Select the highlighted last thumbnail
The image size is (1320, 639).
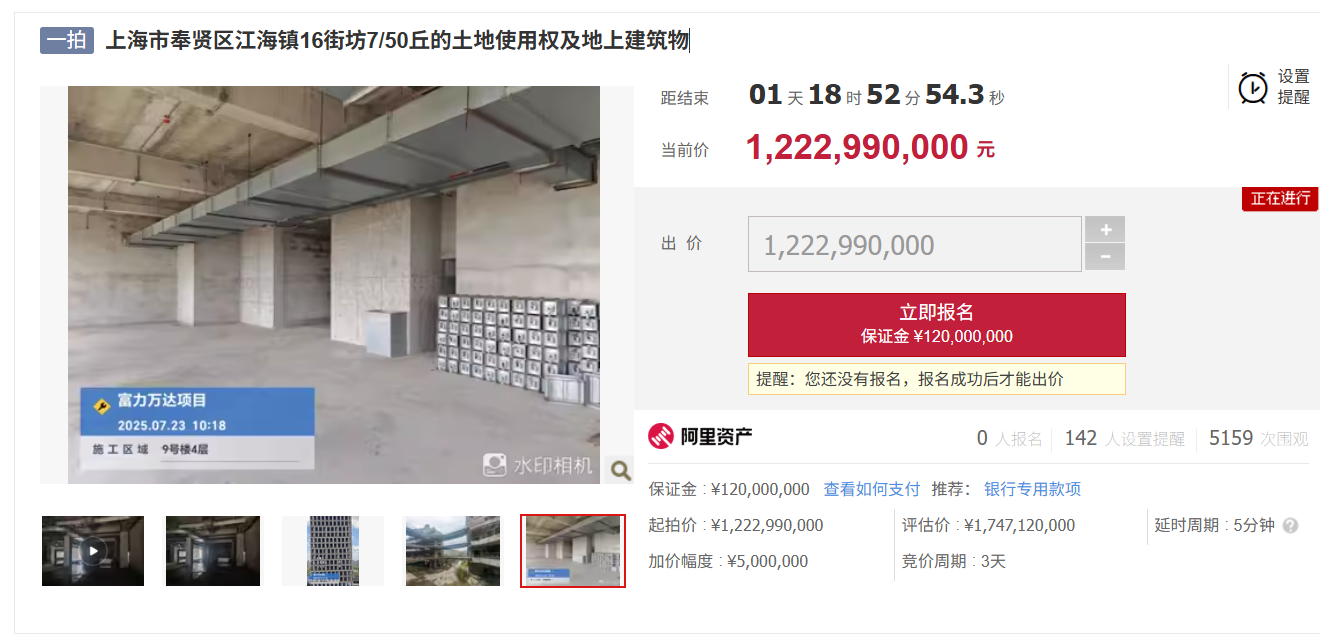(x=573, y=551)
